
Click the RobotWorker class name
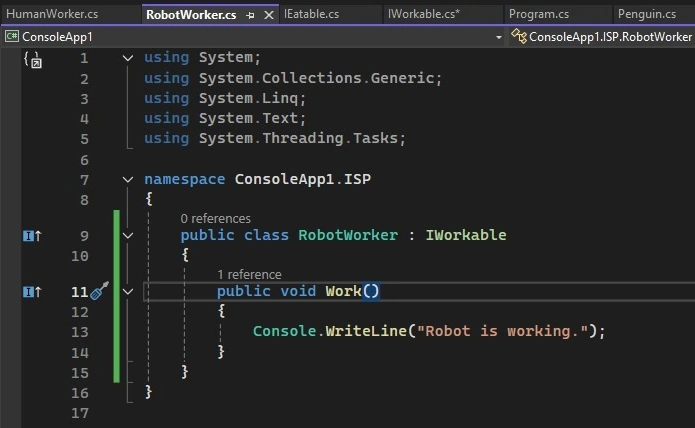click(348, 235)
